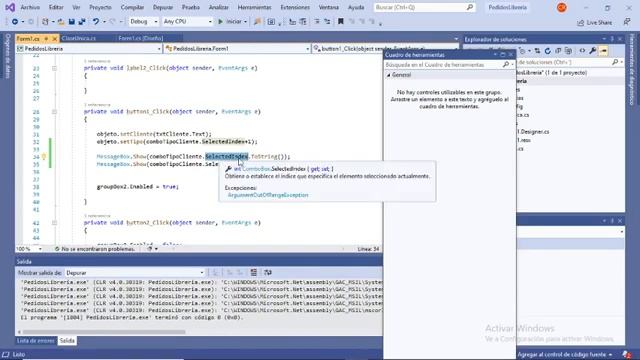Open the feedback icon beside Live Share

click(627, 22)
